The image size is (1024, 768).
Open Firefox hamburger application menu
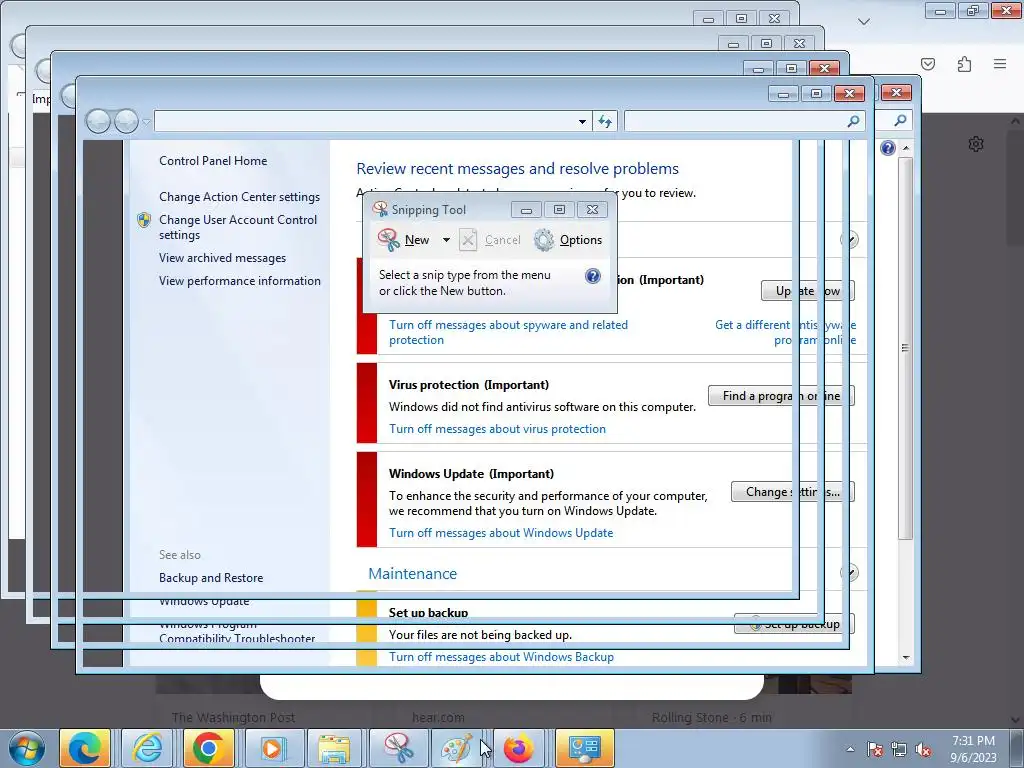pos(1000,64)
